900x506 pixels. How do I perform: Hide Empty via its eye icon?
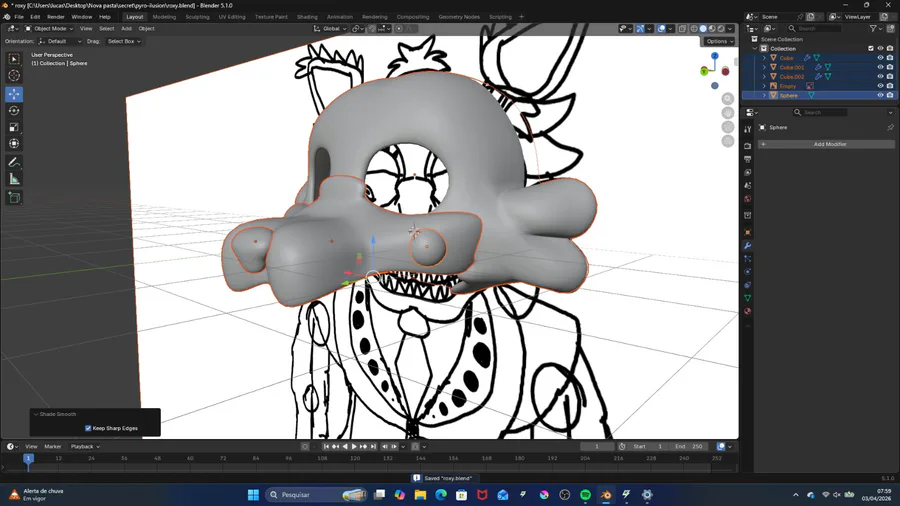pos(880,86)
